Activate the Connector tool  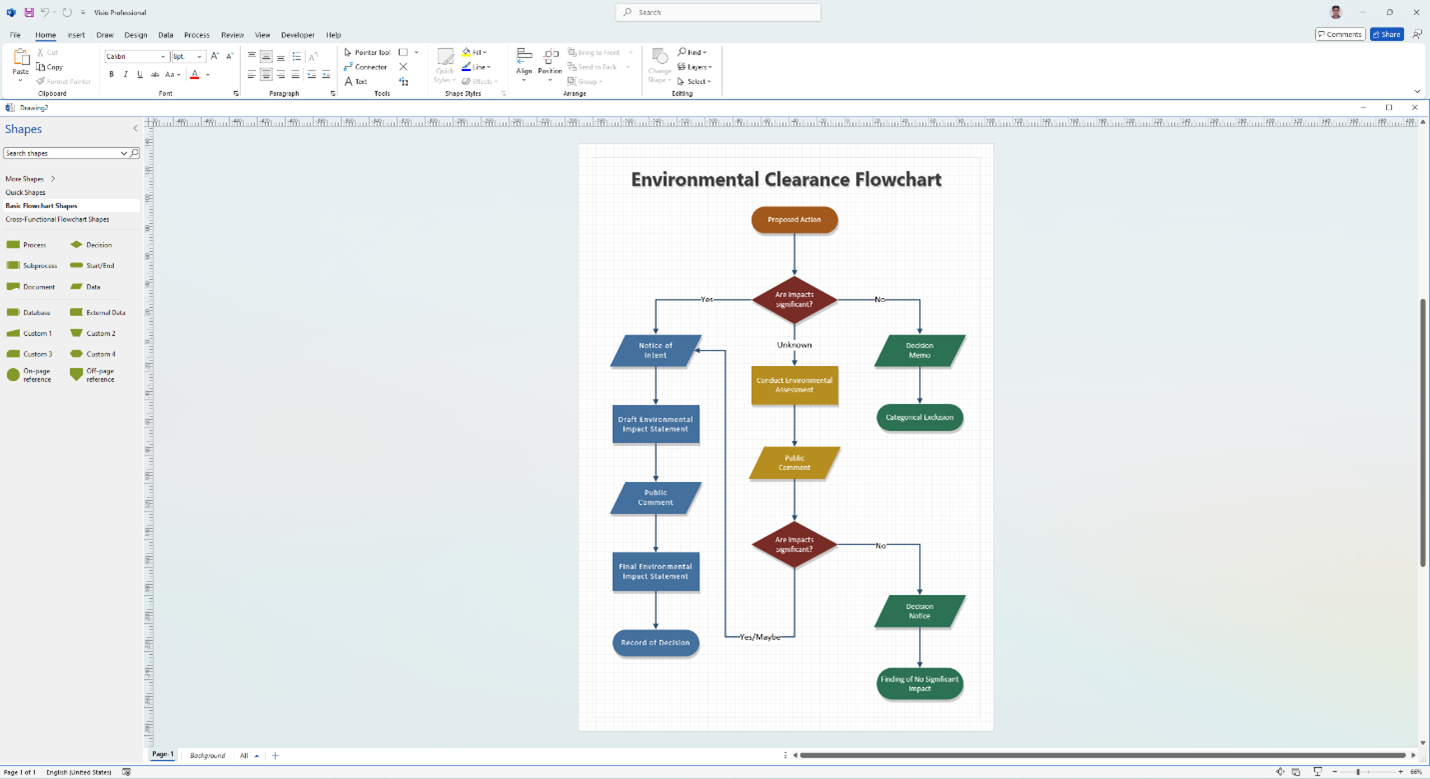point(366,67)
